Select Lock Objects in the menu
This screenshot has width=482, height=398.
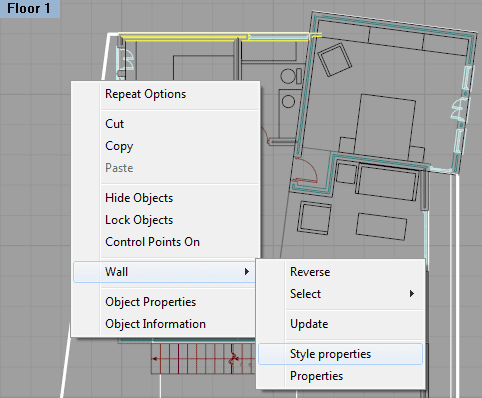point(165,220)
